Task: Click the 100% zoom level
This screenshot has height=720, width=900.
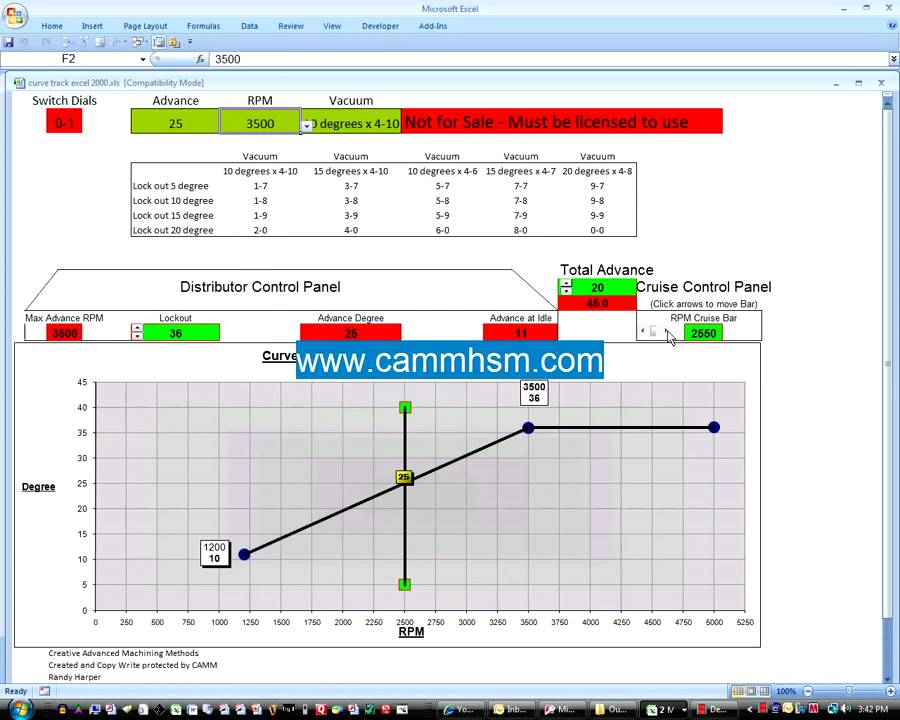Action: 786,691
